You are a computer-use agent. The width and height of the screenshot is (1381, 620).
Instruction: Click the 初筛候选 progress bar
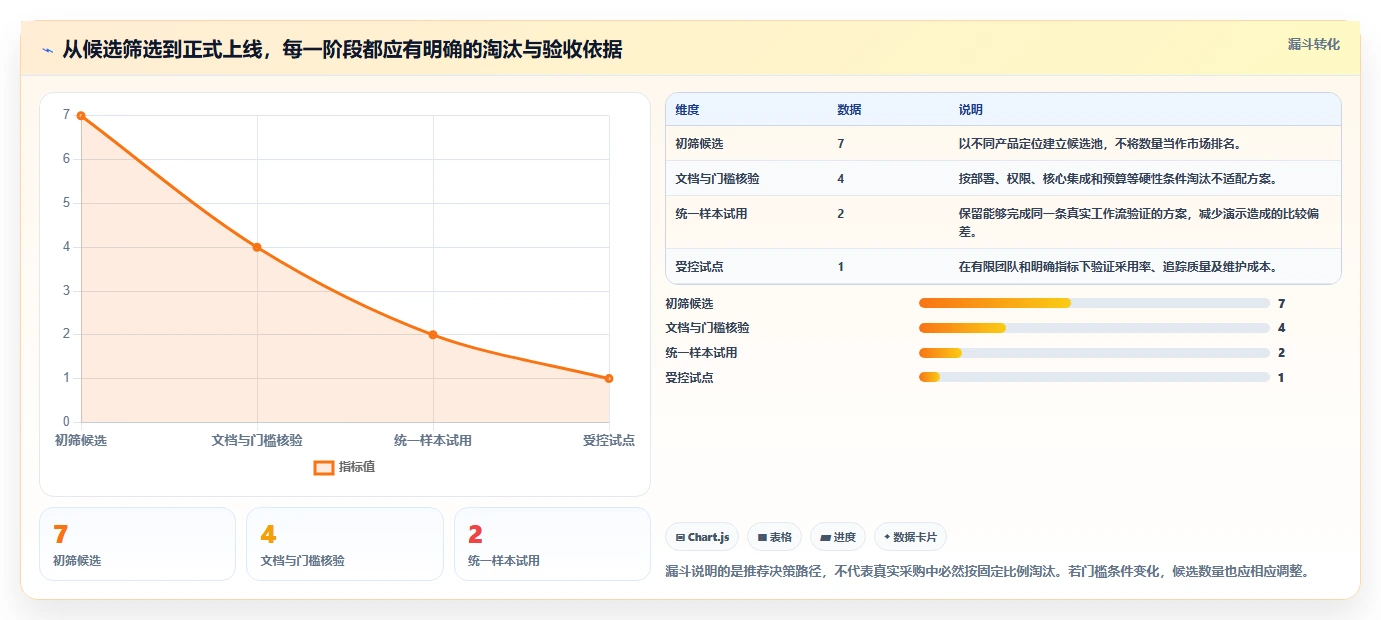tap(1094, 303)
